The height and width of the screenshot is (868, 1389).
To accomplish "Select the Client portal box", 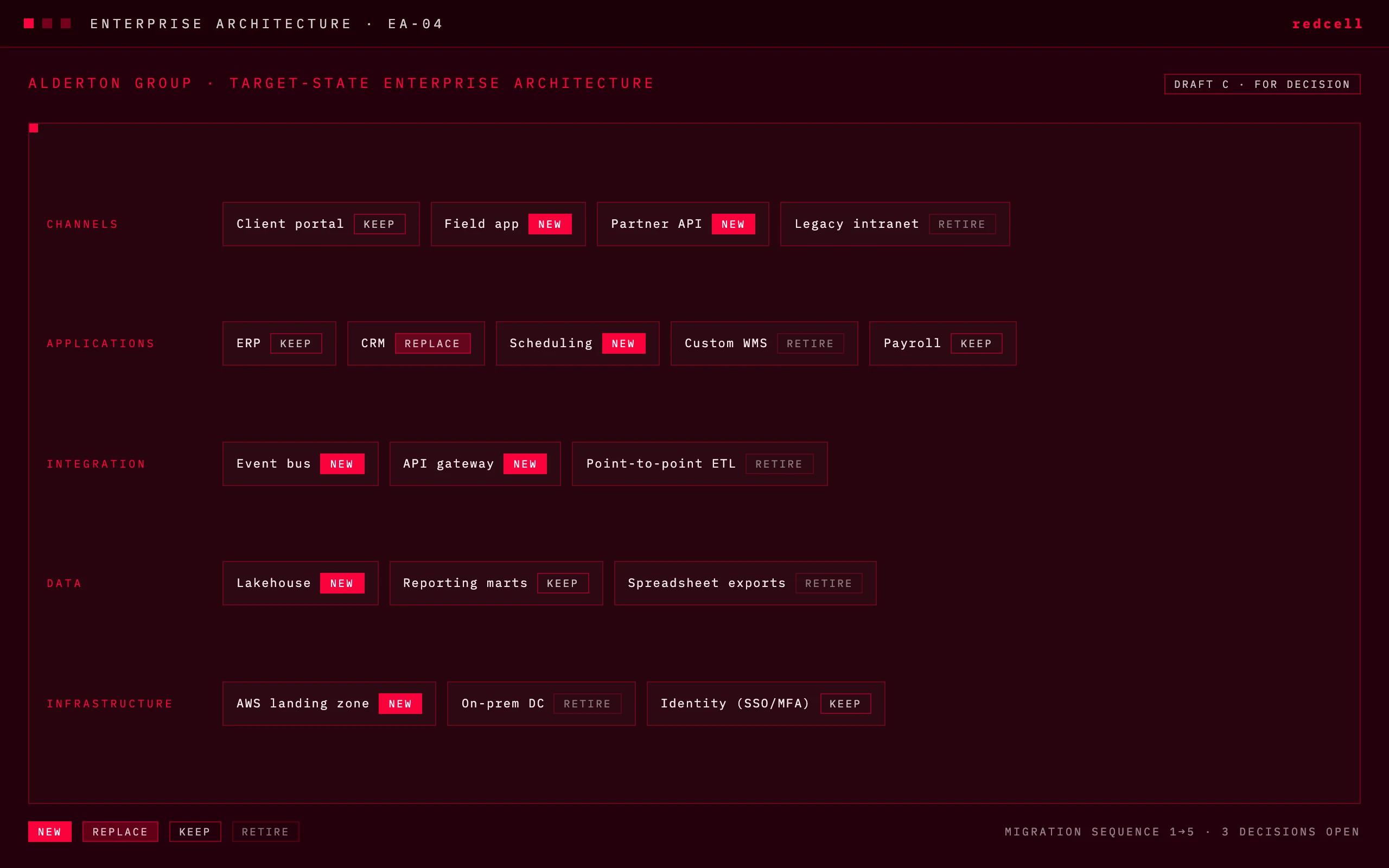I will (321, 224).
